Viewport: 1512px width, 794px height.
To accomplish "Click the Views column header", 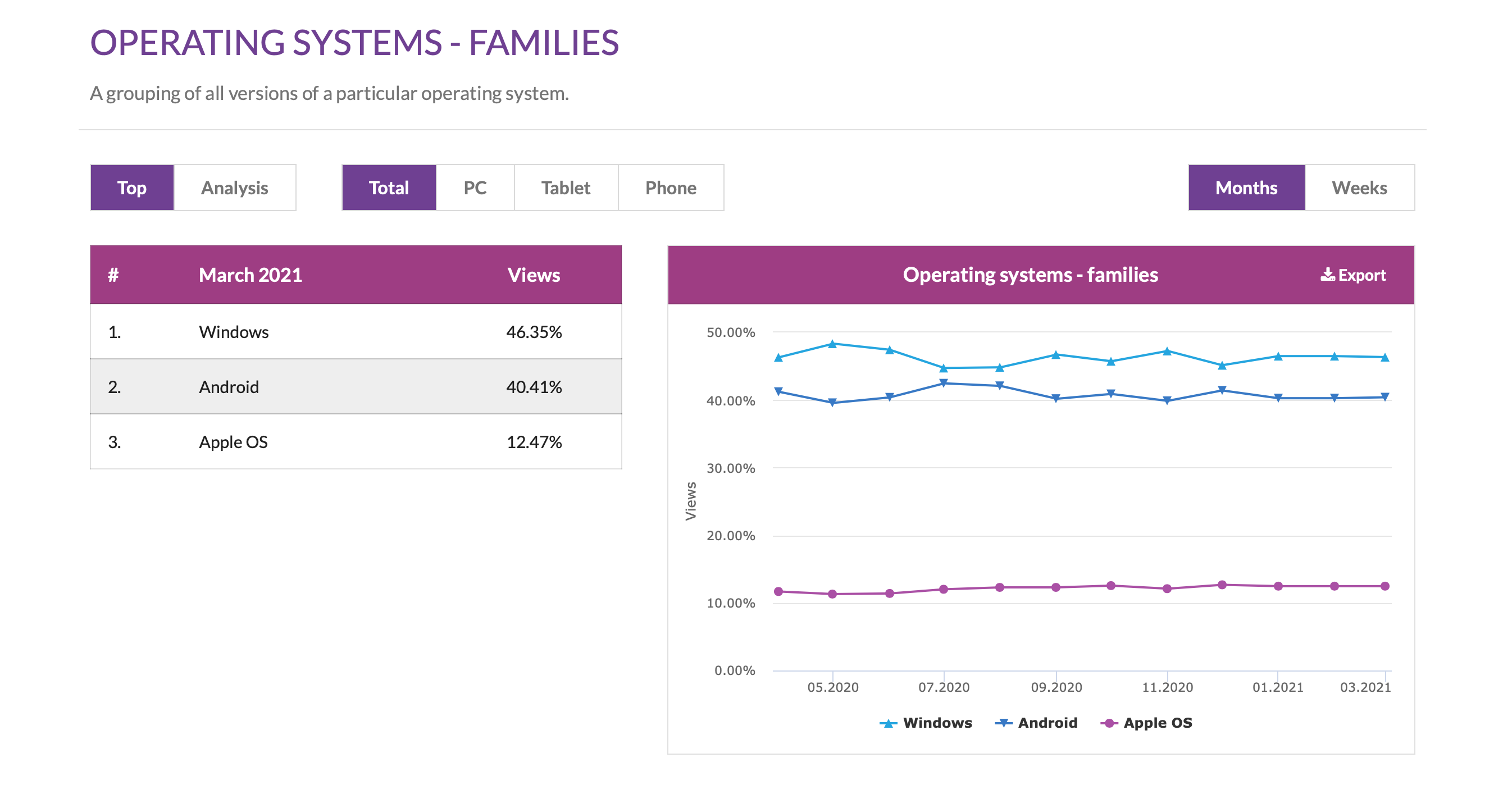I will [x=533, y=275].
